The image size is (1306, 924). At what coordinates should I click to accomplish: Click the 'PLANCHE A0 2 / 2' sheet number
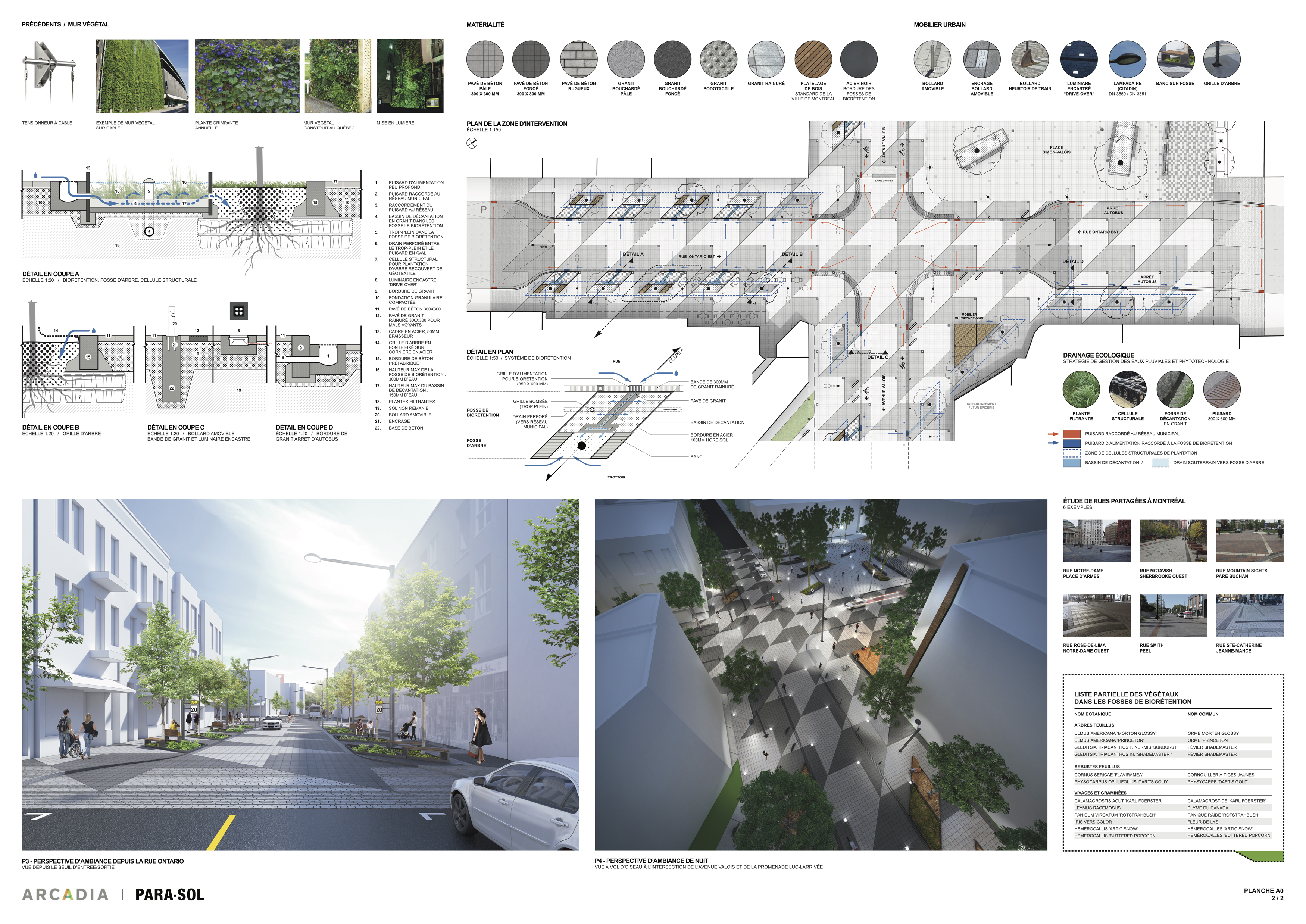pos(1263,895)
